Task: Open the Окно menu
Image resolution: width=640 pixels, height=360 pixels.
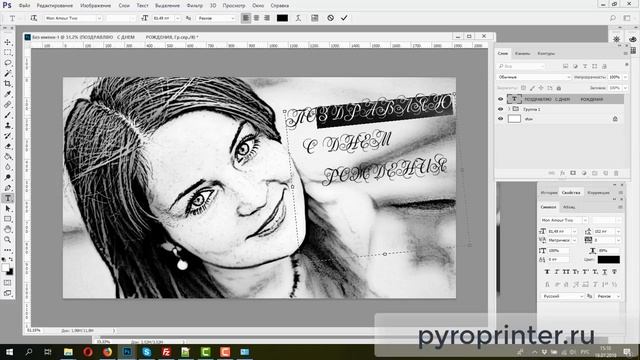Action: [x=258, y=6]
